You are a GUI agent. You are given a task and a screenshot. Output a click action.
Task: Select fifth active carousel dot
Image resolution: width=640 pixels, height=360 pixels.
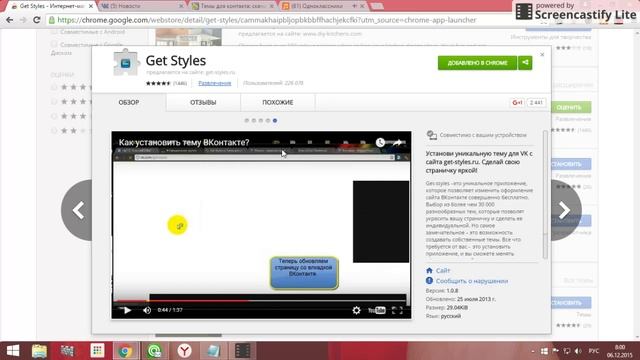tap(275, 120)
